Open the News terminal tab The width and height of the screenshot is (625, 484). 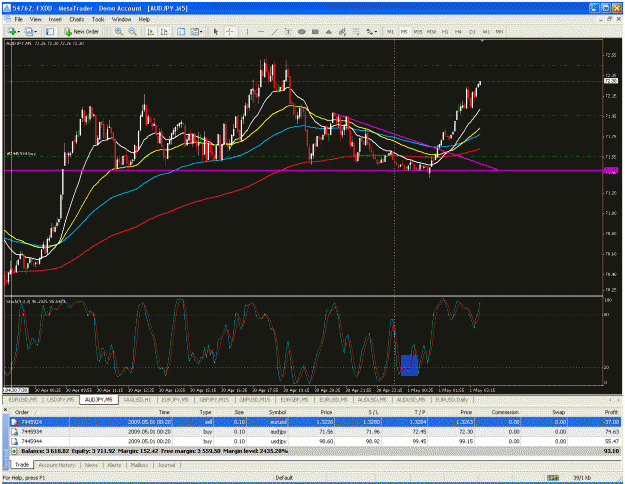coord(91,465)
